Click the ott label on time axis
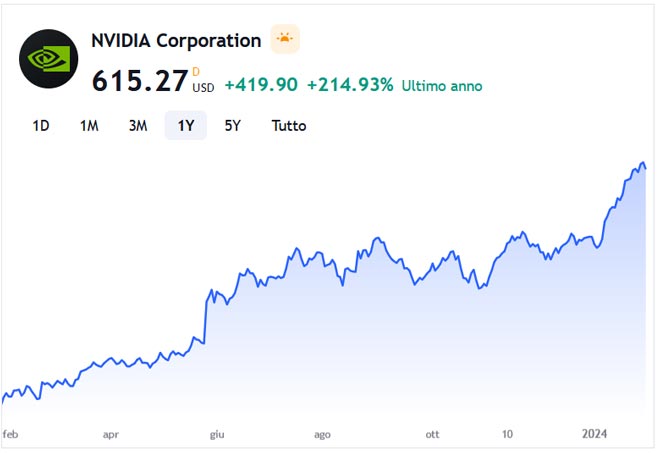The height and width of the screenshot is (453, 660). (x=432, y=434)
